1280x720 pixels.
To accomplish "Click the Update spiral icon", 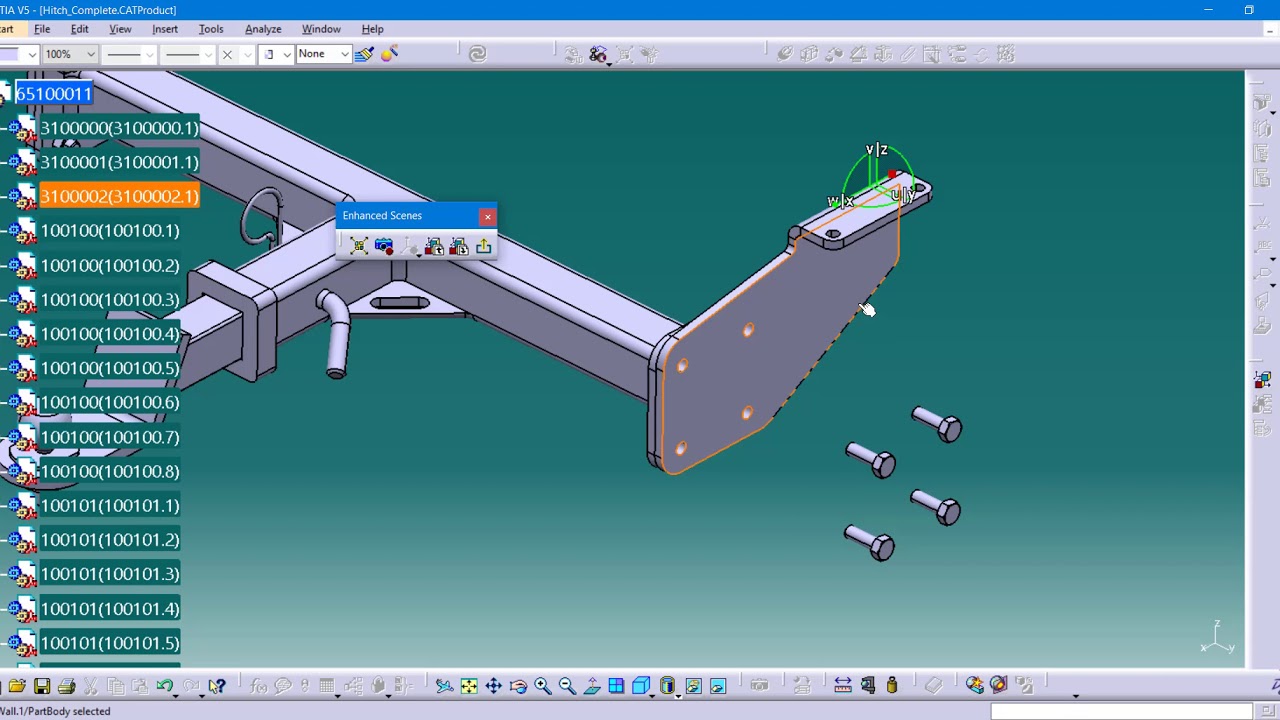I will click(478, 54).
